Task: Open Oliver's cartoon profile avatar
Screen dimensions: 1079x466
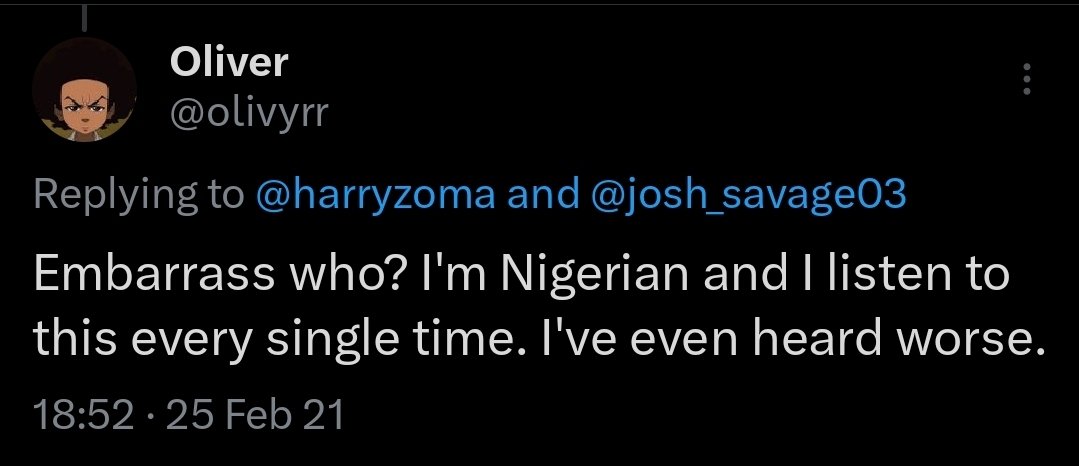Action: (84, 89)
